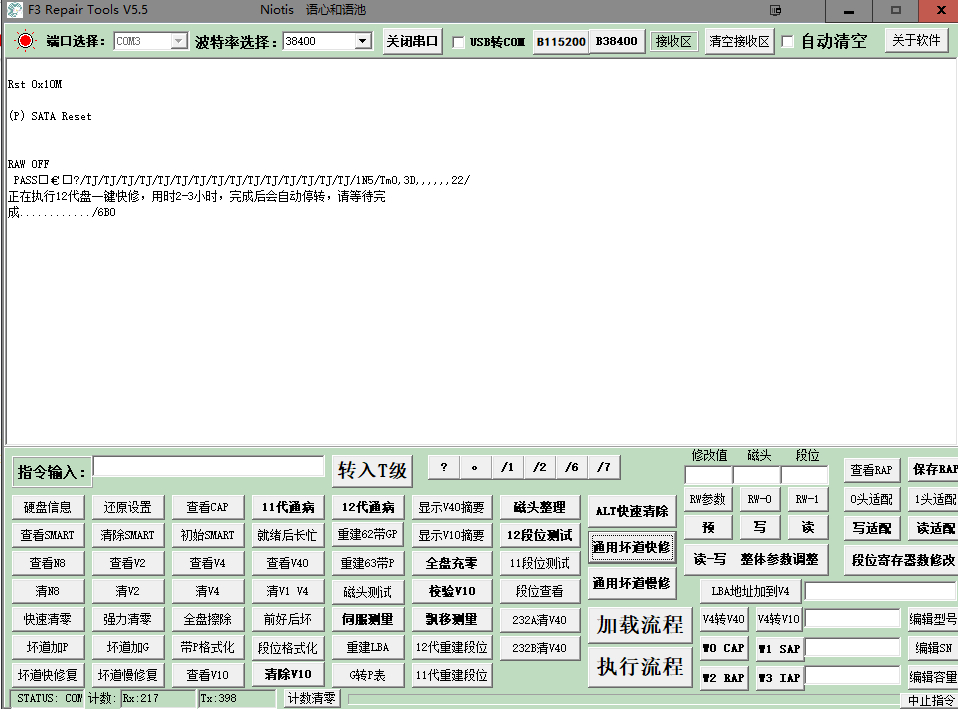This screenshot has height=709, width=958.
Task: Click the ▼1 SAP button
Action: (x=779, y=648)
